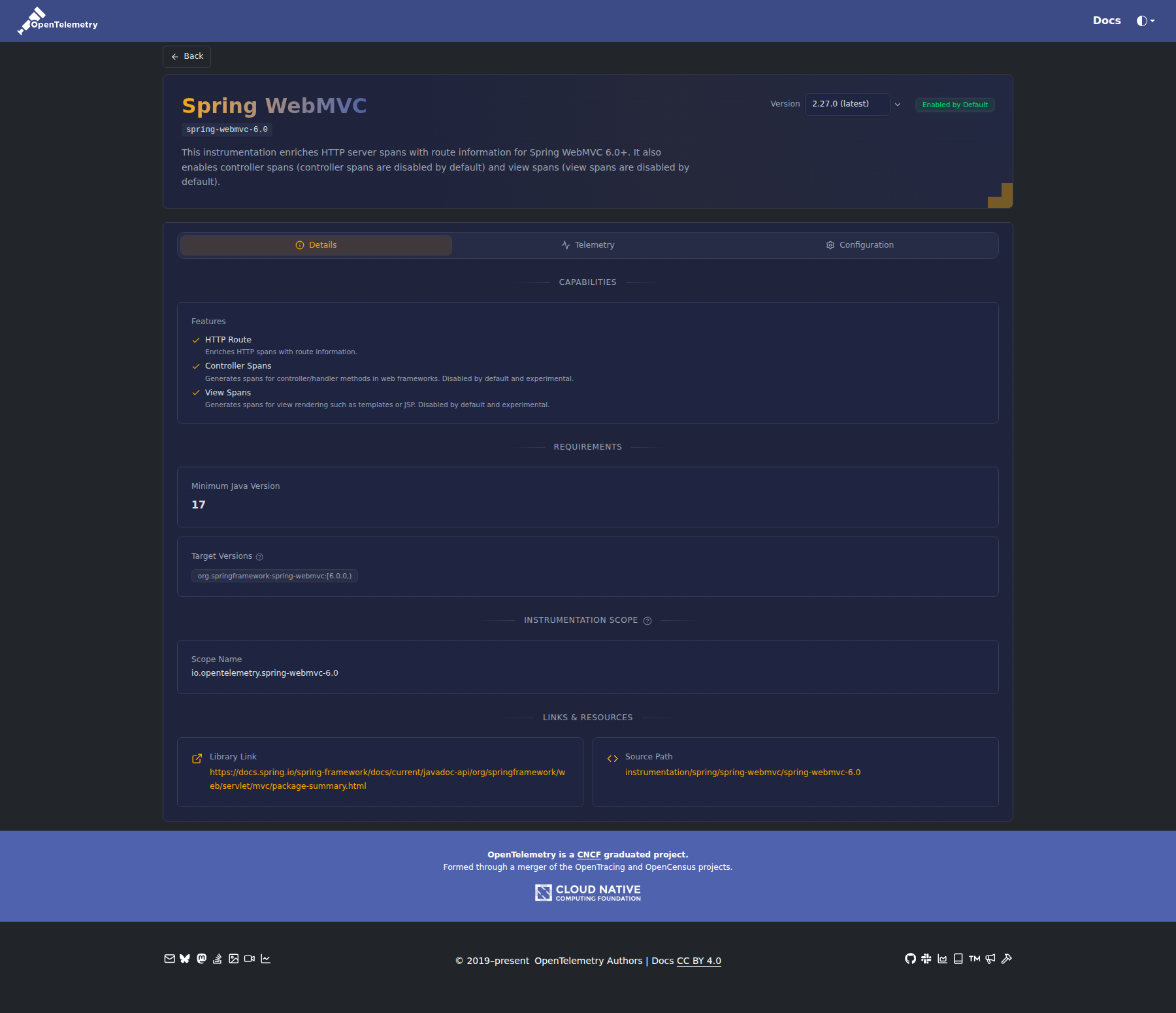Open the Bluesky butterfly icon link
This screenshot has width=1176, height=1013.
(185, 959)
